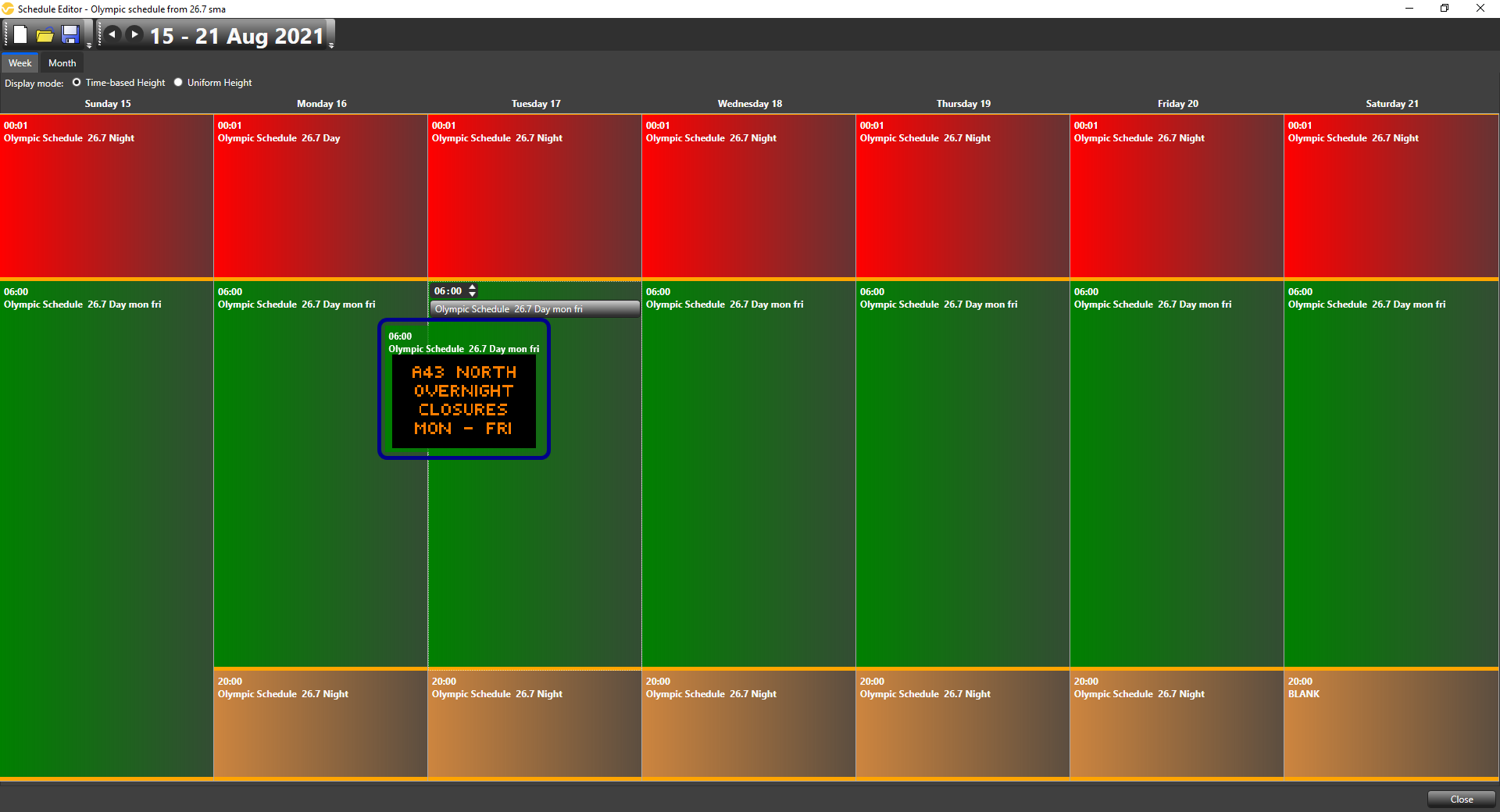This screenshot has width=1500, height=812.
Task: Expand the date toolbar overflow arrow
Action: [331, 45]
